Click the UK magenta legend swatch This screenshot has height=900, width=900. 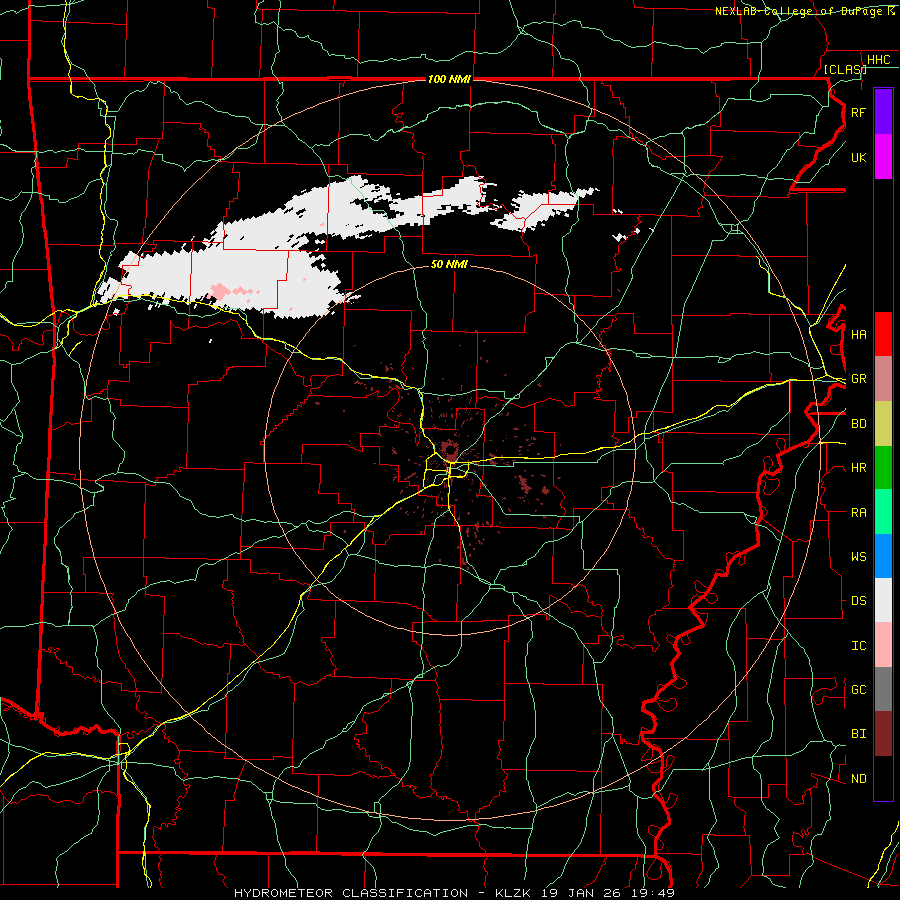coord(883,157)
